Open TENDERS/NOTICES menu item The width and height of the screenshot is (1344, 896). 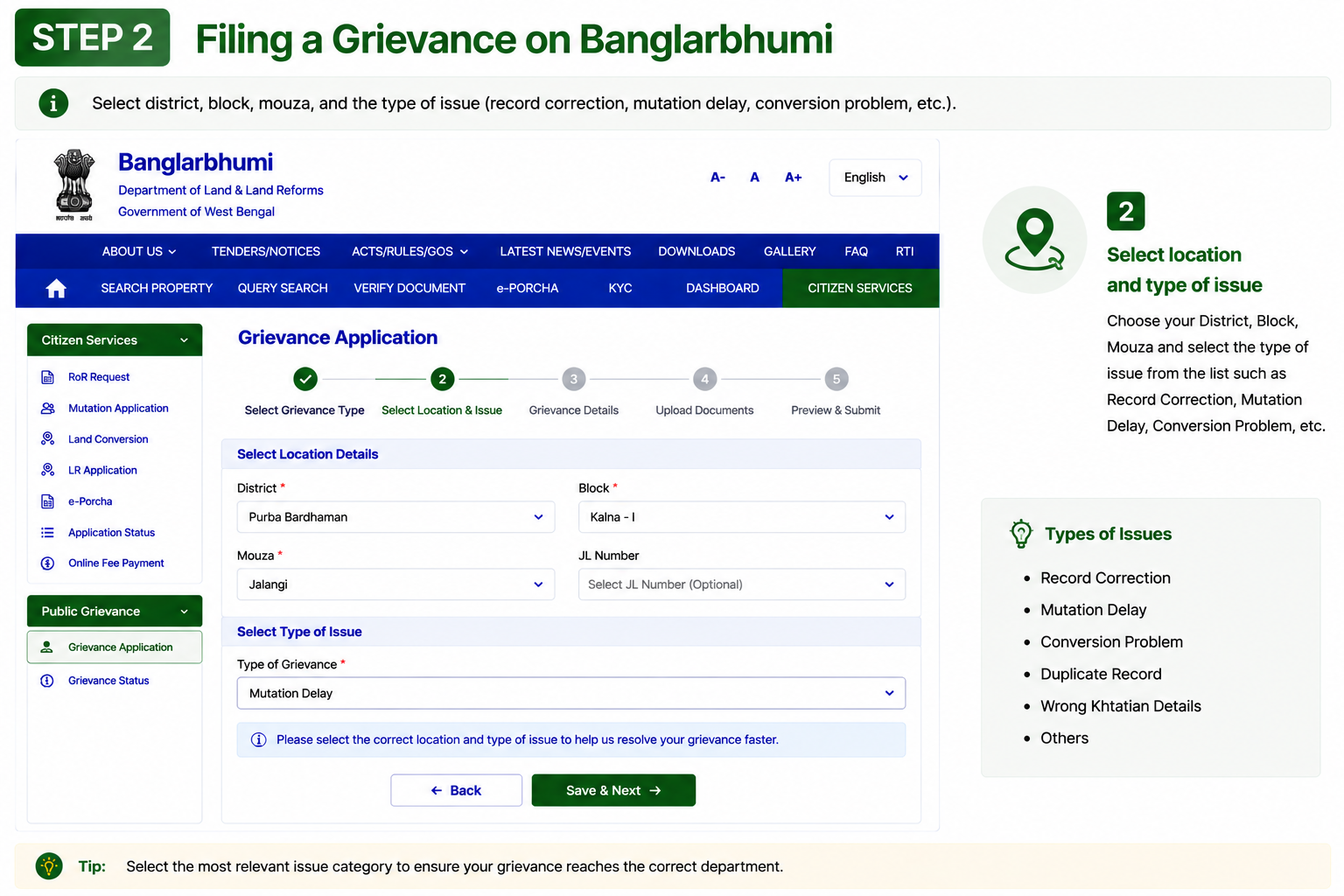click(x=266, y=251)
